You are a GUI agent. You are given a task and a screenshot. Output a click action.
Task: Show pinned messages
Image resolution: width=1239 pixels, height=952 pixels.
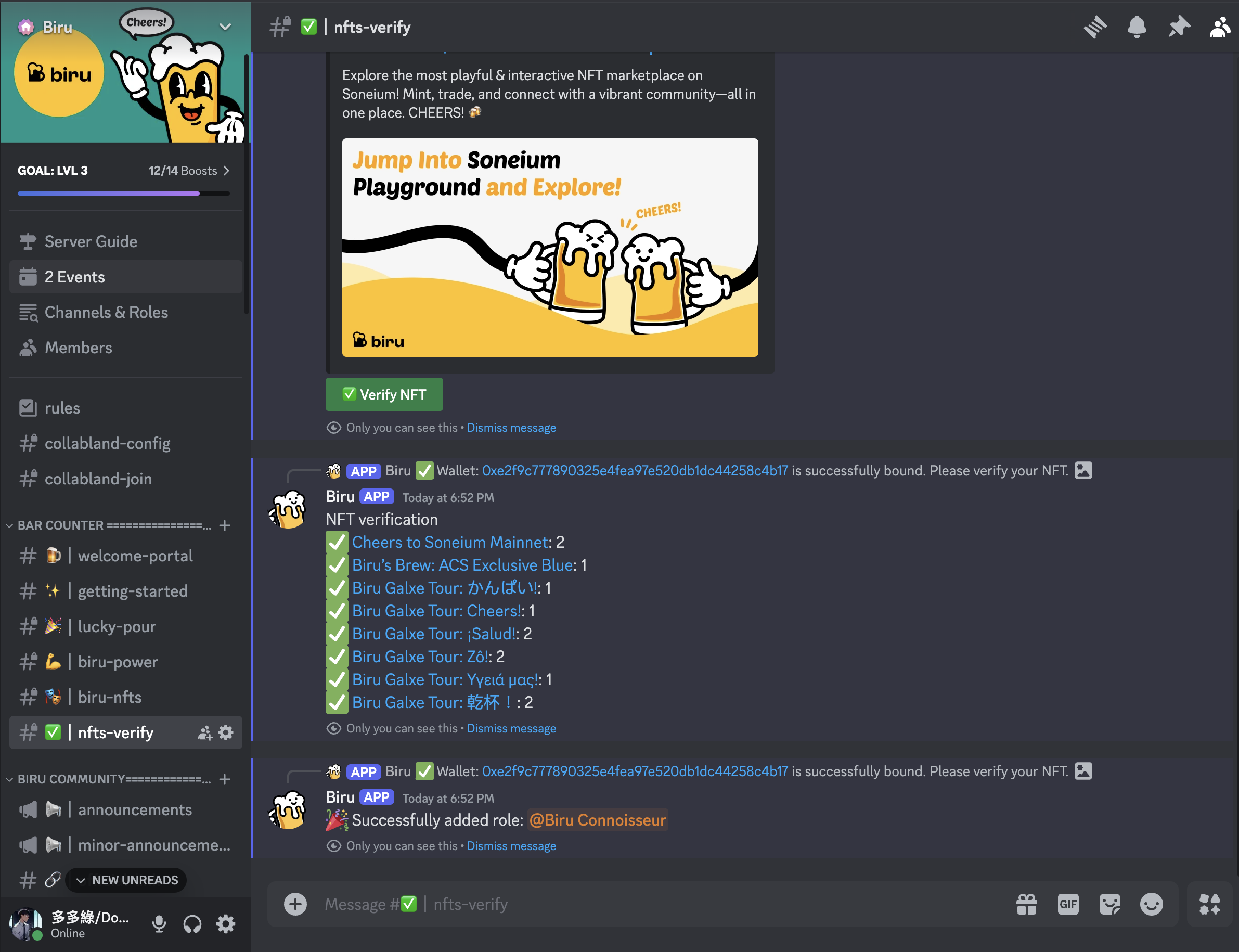[x=1178, y=27]
